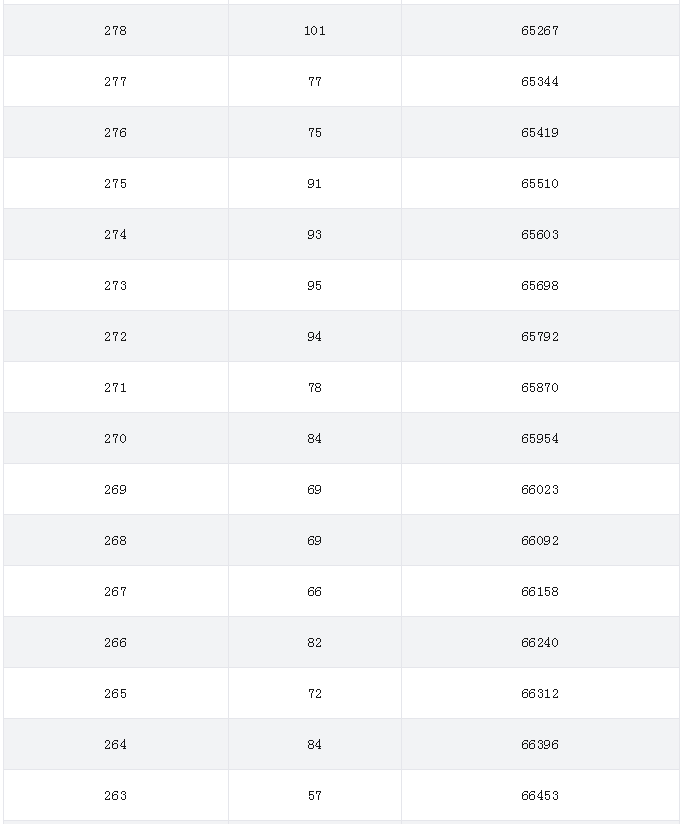Select the cell showing score 265
685x824 pixels.
116,693
